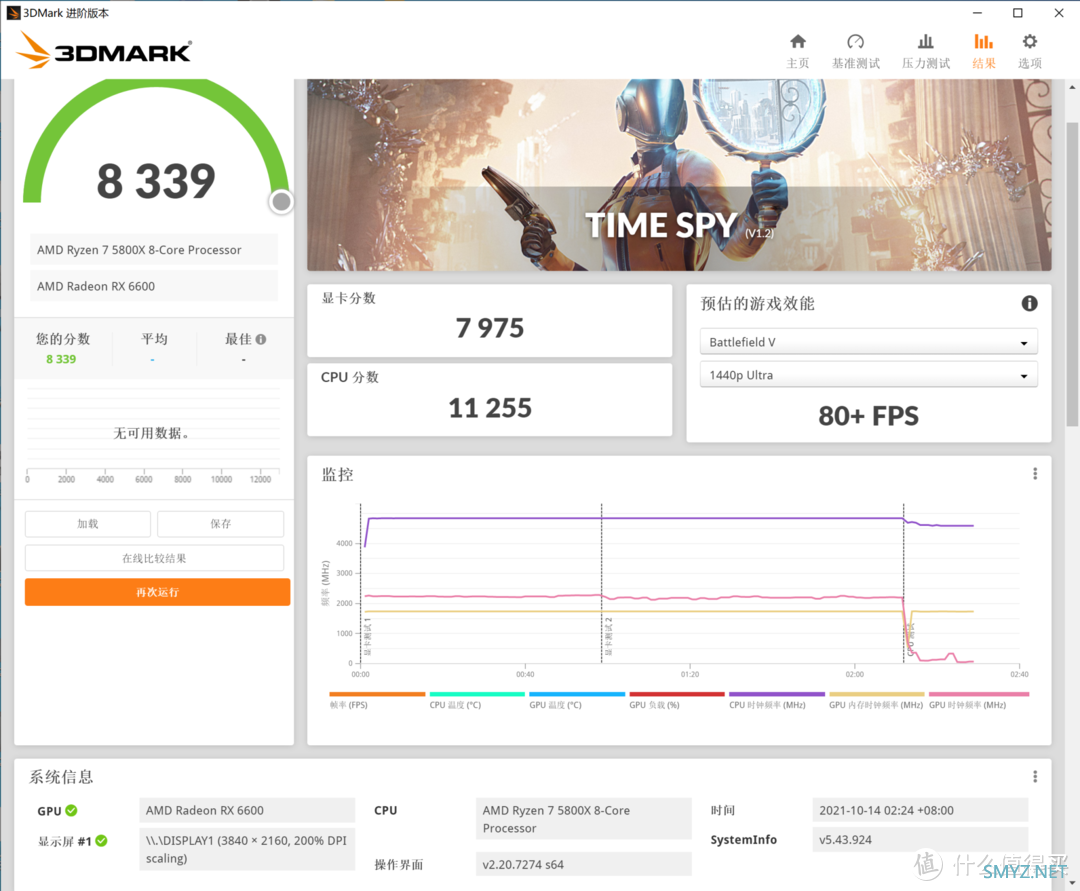Click the info icon in 预估的游戏效能 panel
The height and width of the screenshot is (891, 1080).
[x=1029, y=304]
